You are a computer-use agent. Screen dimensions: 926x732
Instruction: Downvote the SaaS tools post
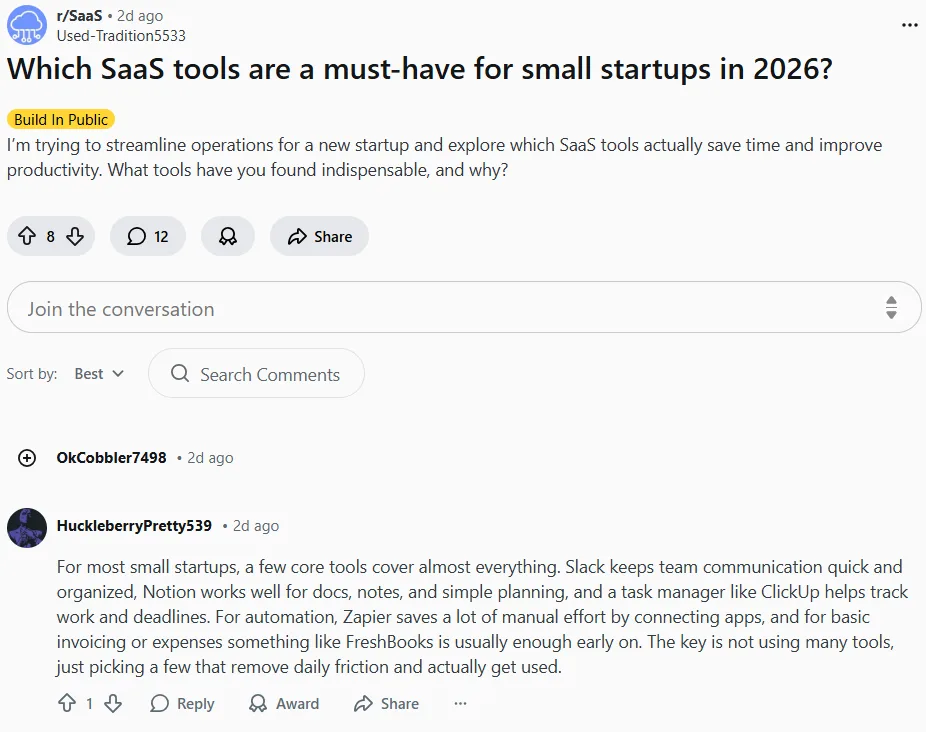tap(75, 237)
